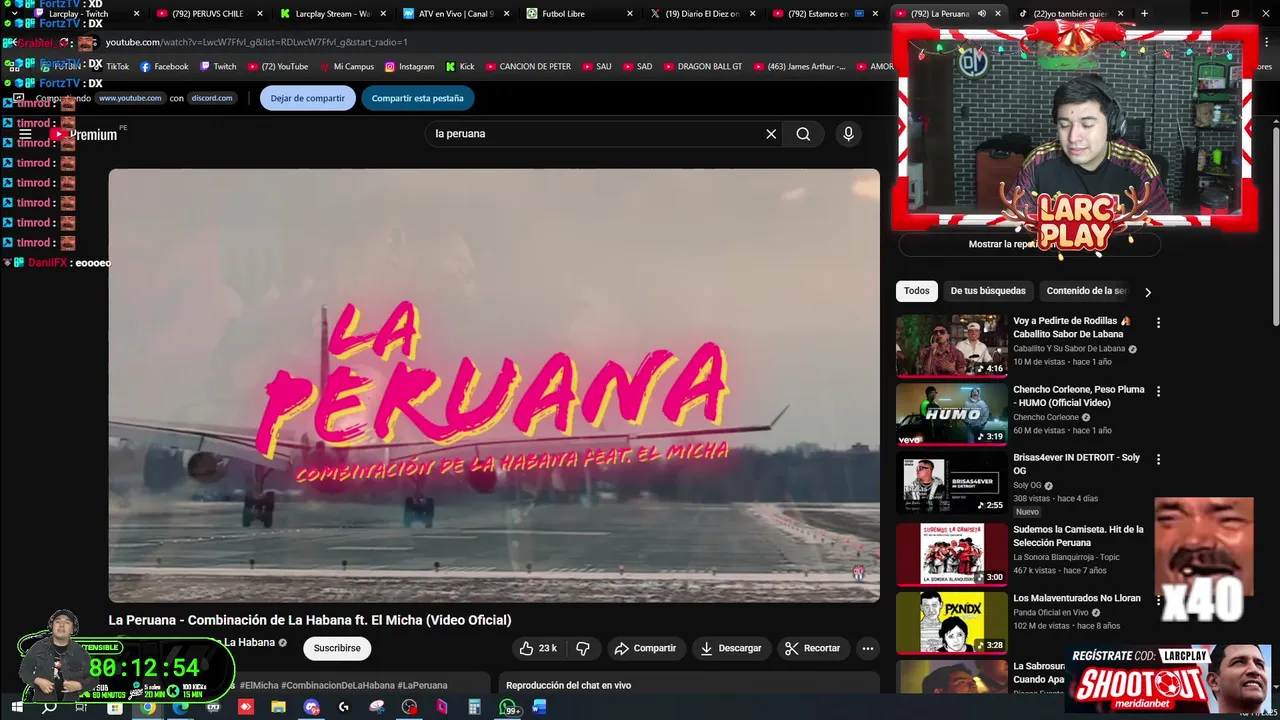The height and width of the screenshot is (720, 1280).
Task: Open Logitech G HUB taskbar icon
Action: coord(343,708)
